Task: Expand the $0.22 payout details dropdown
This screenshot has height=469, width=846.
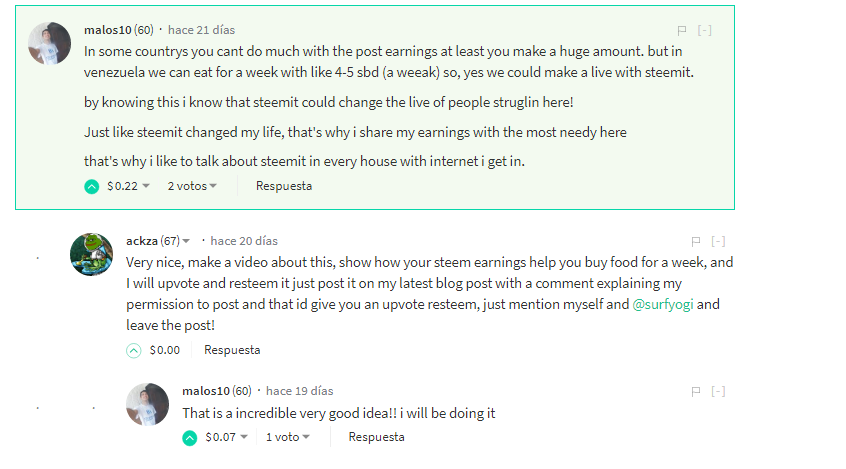Action: point(146,186)
